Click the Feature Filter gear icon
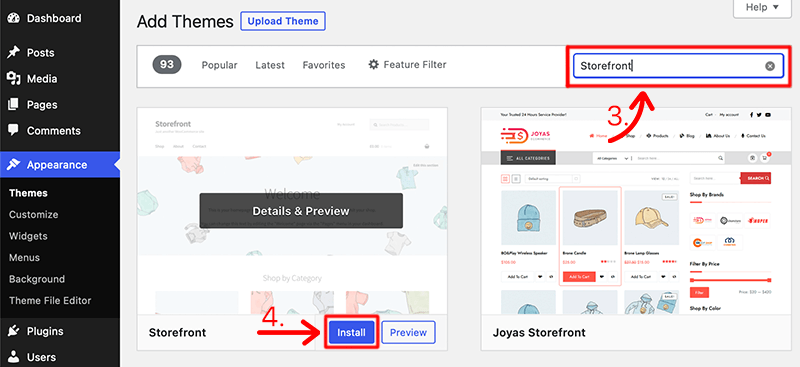 click(373, 64)
